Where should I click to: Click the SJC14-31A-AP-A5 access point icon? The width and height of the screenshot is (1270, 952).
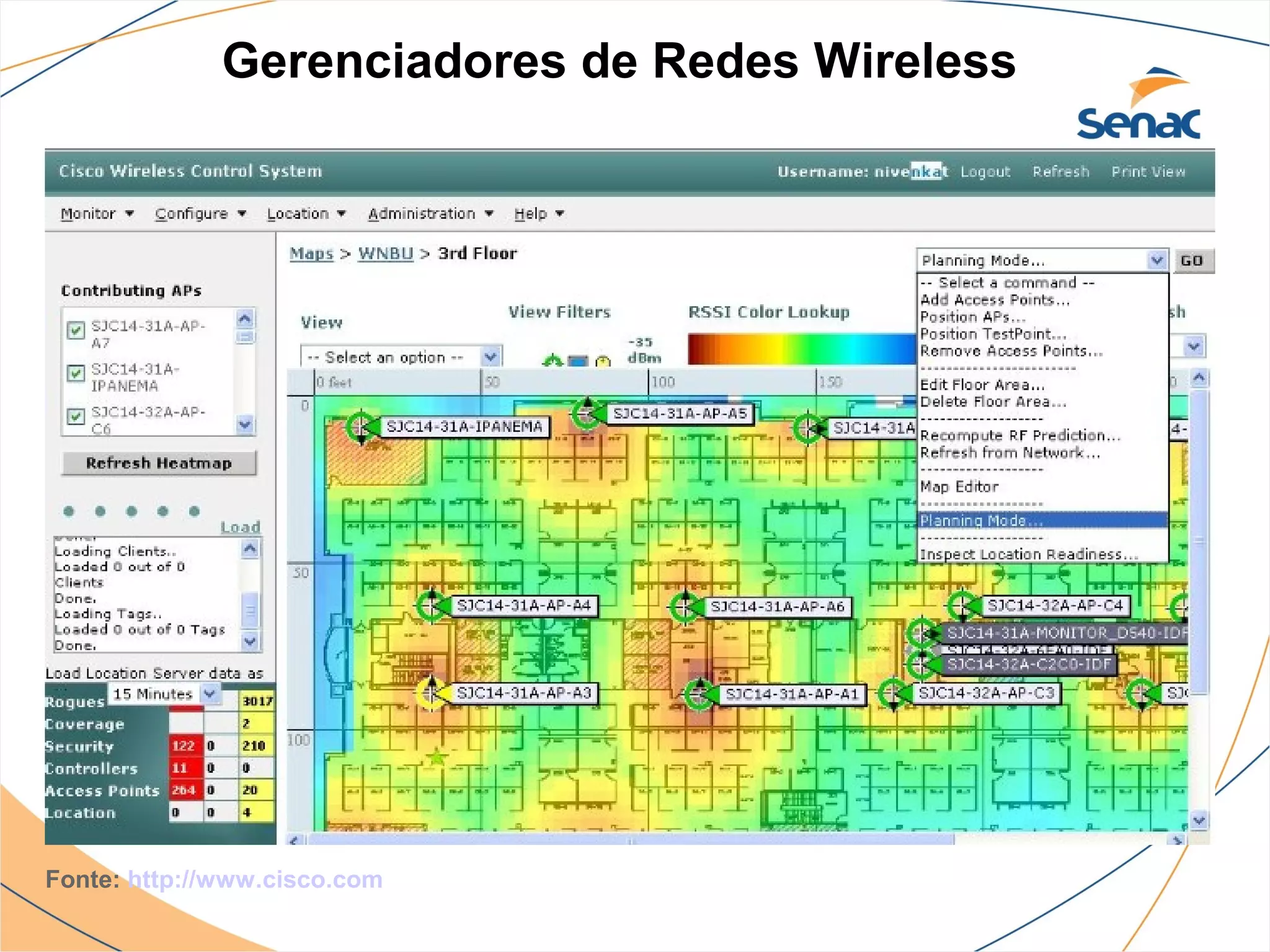587,413
